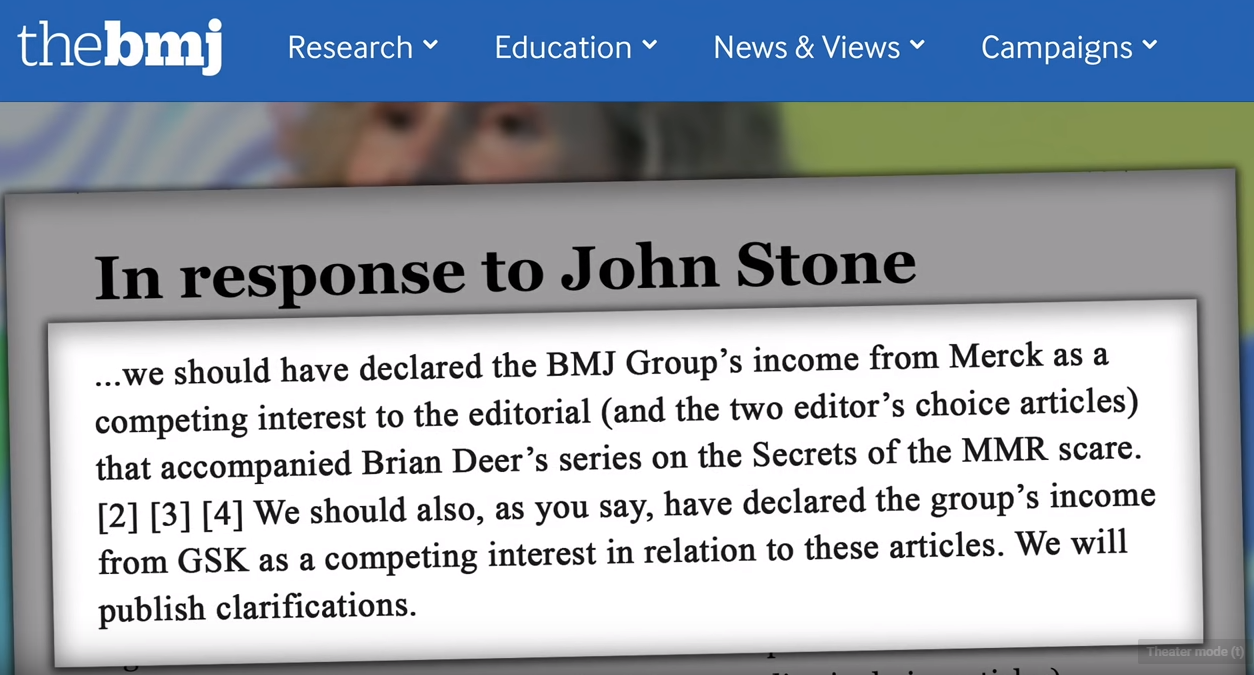Open the News & Views menu
The image size is (1254, 675).
click(806, 47)
